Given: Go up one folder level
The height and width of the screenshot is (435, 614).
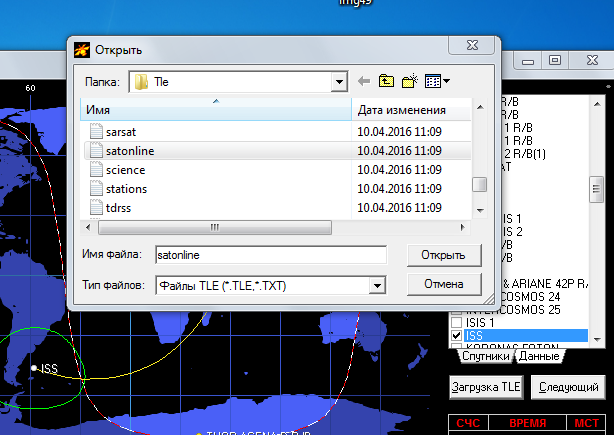Looking at the screenshot, I should pos(386,81).
